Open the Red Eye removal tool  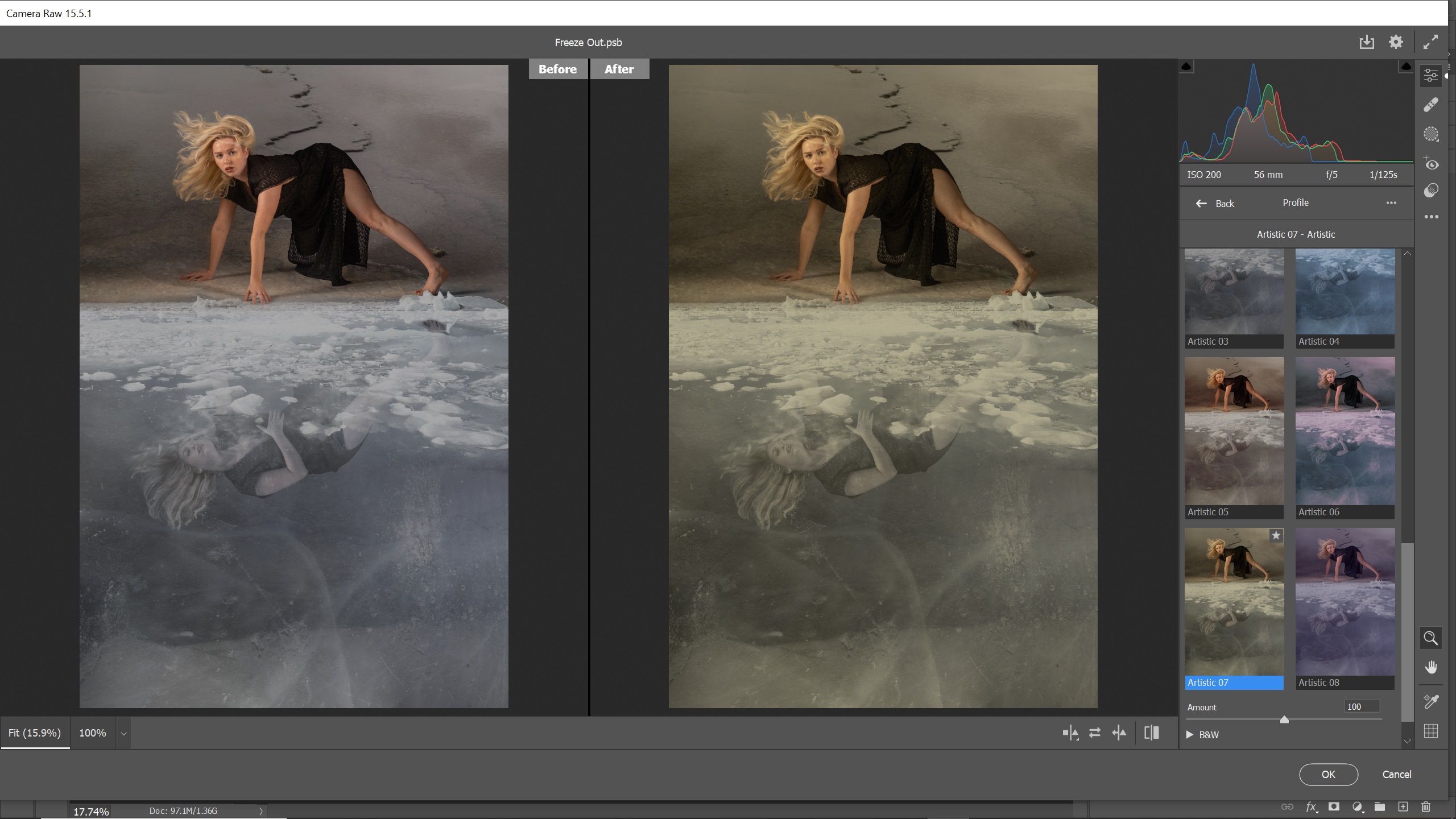click(x=1432, y=164)
